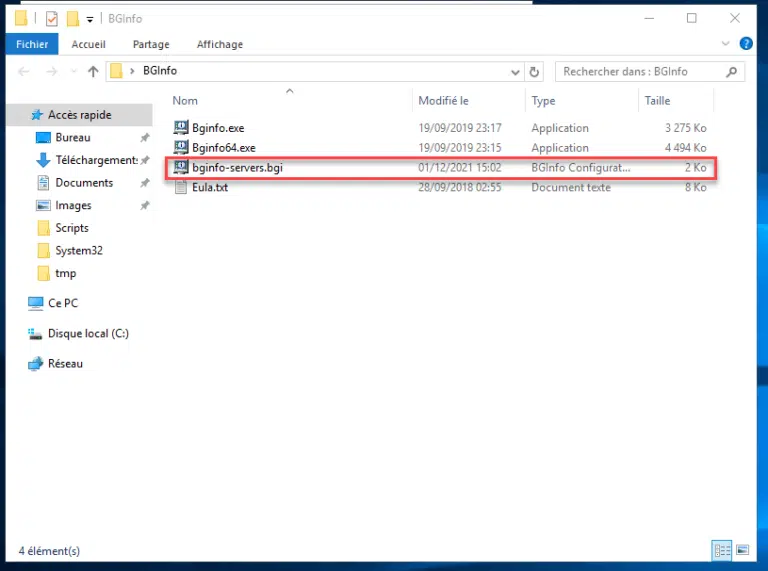Image resolution: width=768 pixels, height=571 pixels.
Task: Click the pin icon next to Images
Action: tap(145, 205)
